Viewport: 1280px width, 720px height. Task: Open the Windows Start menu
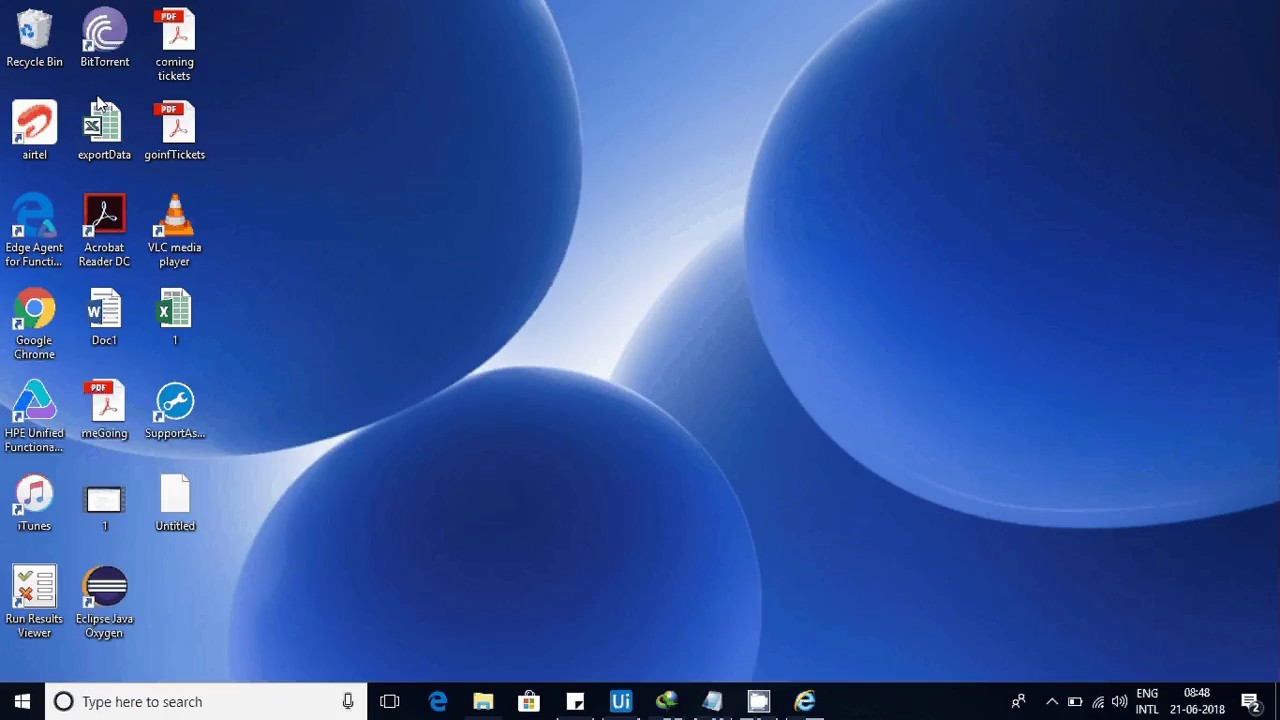click(22, 701)
